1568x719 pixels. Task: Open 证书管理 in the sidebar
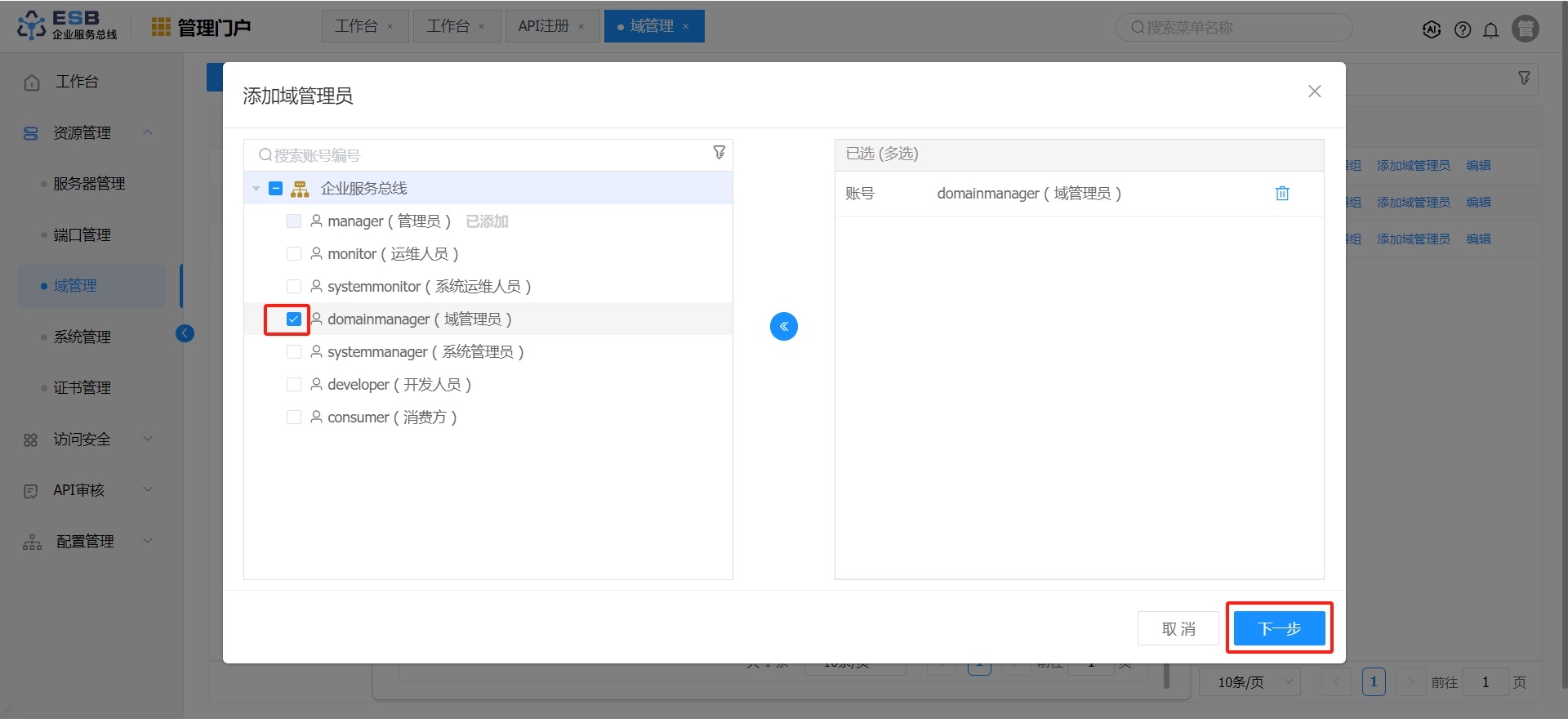click(x=82, y=388)
